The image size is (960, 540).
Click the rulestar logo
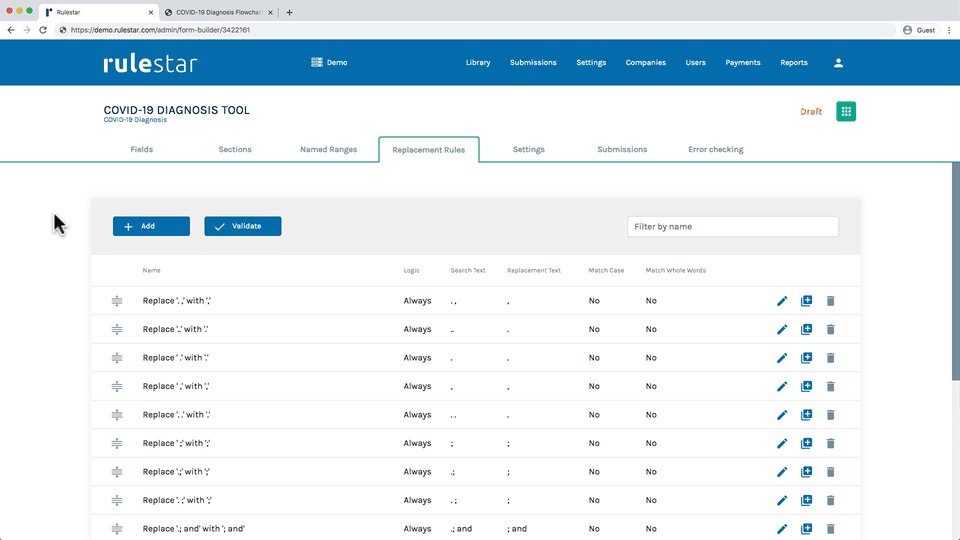point(150,63)
